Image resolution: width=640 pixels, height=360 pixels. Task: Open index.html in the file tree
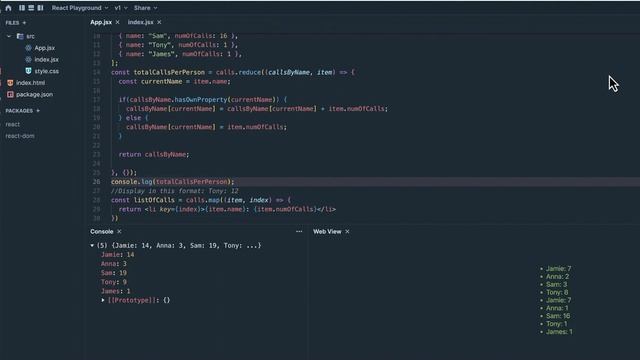(x=31, y=83)
